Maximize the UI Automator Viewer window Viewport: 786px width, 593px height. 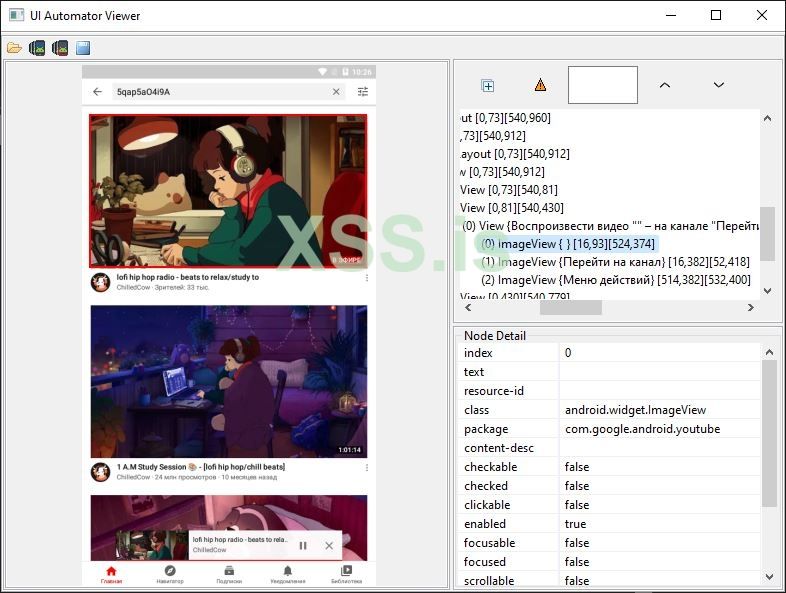click(716, 16)
